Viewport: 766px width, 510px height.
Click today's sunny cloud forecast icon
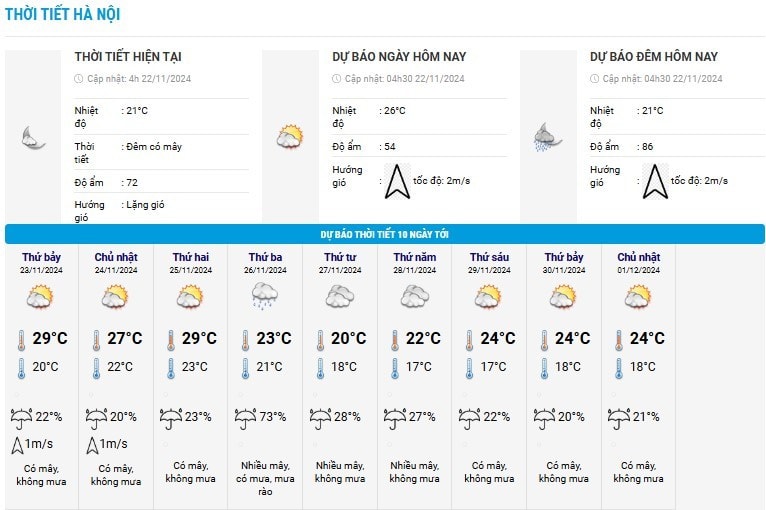(290, 137)
